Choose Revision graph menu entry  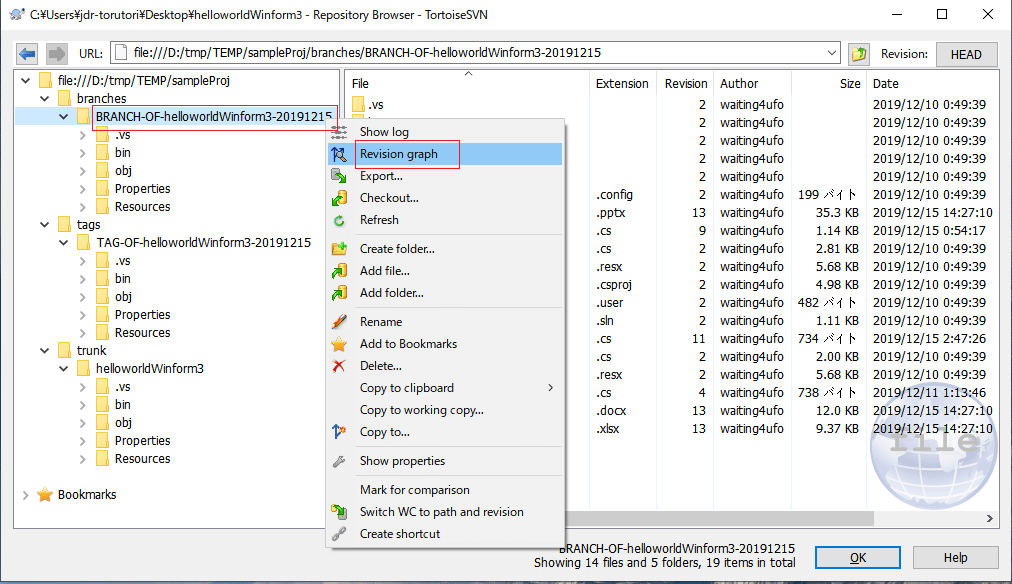click(x=445, y=154)
